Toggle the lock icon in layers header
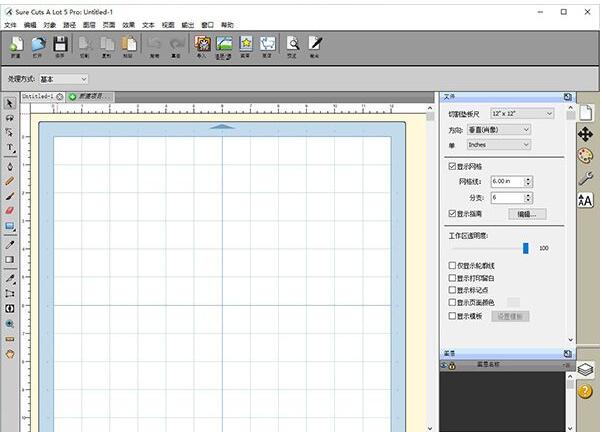This screenshot has width=602, height=432. coord(452,366)
